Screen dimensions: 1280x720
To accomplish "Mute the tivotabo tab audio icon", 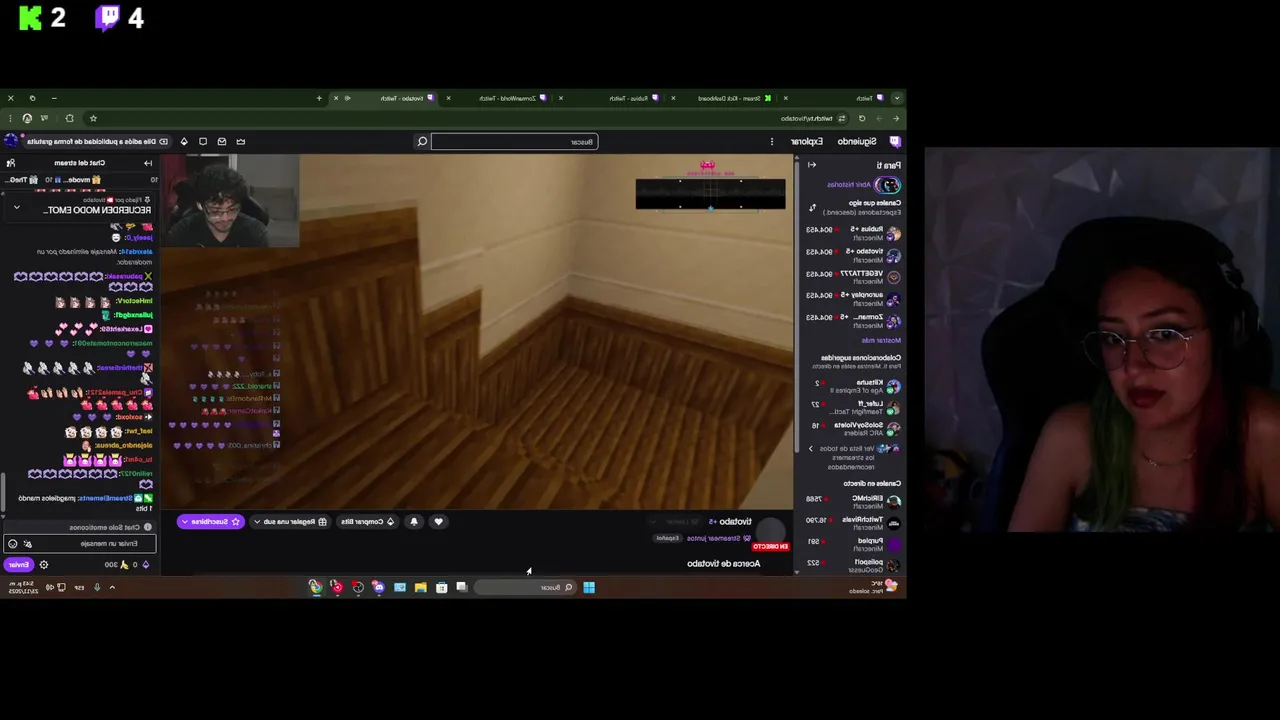I will [x=347, y=98].
